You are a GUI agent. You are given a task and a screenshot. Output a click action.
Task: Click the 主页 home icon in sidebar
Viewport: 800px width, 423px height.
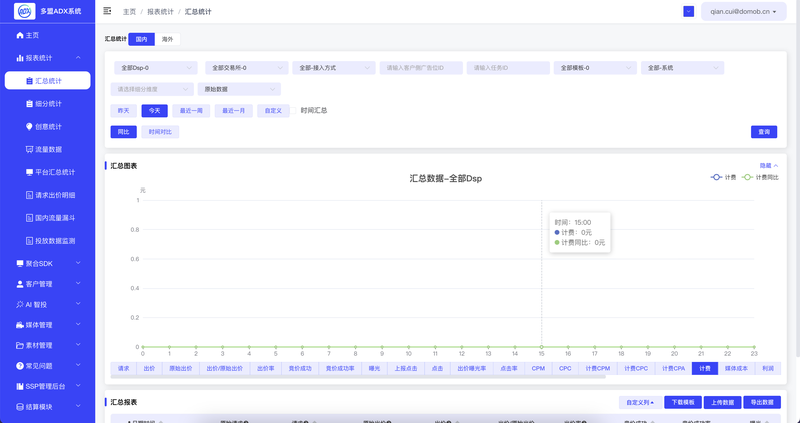(x=20, y=35)
